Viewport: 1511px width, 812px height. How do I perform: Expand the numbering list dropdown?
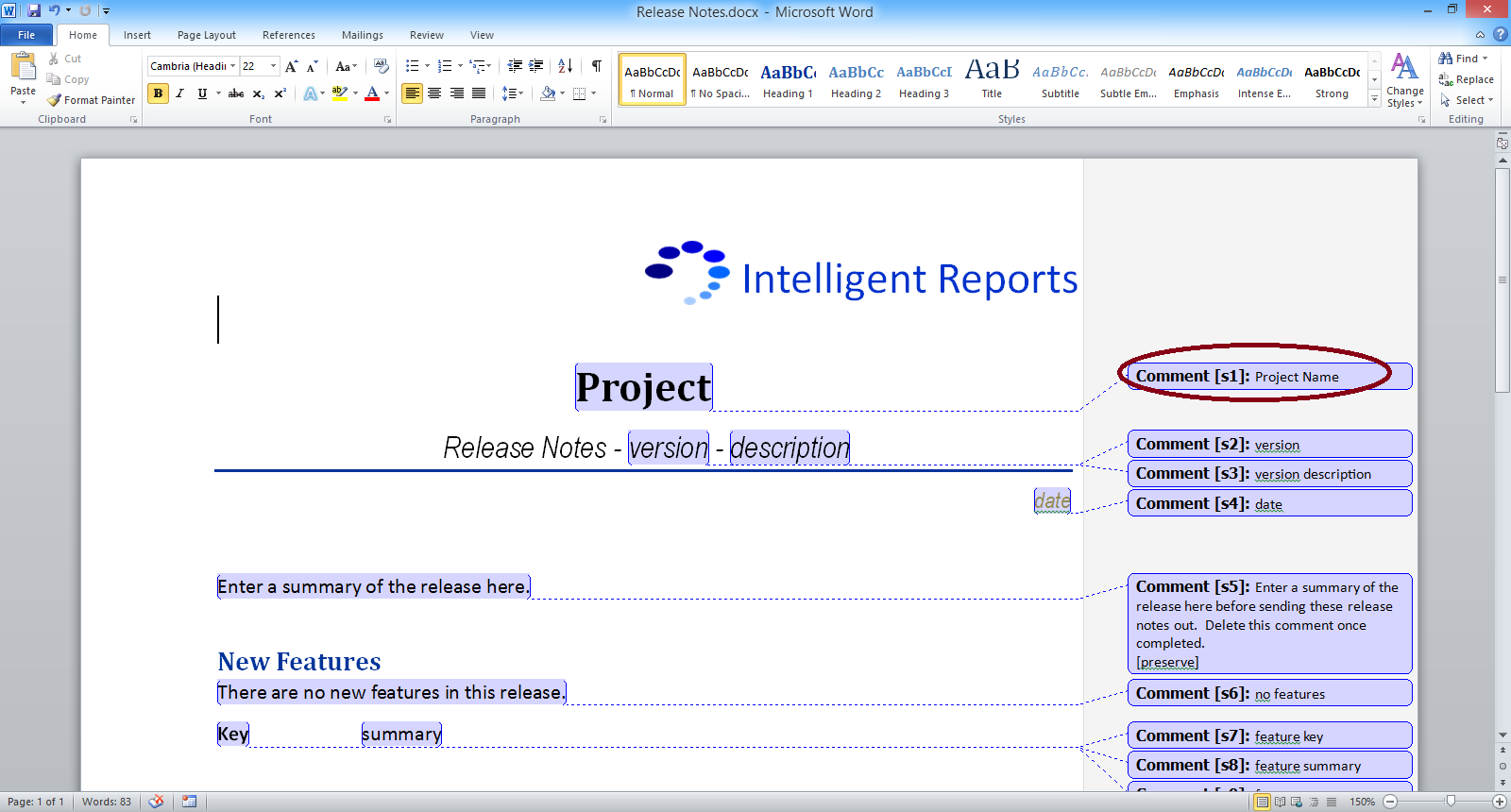pyautogui.click(x=460, y=66)
